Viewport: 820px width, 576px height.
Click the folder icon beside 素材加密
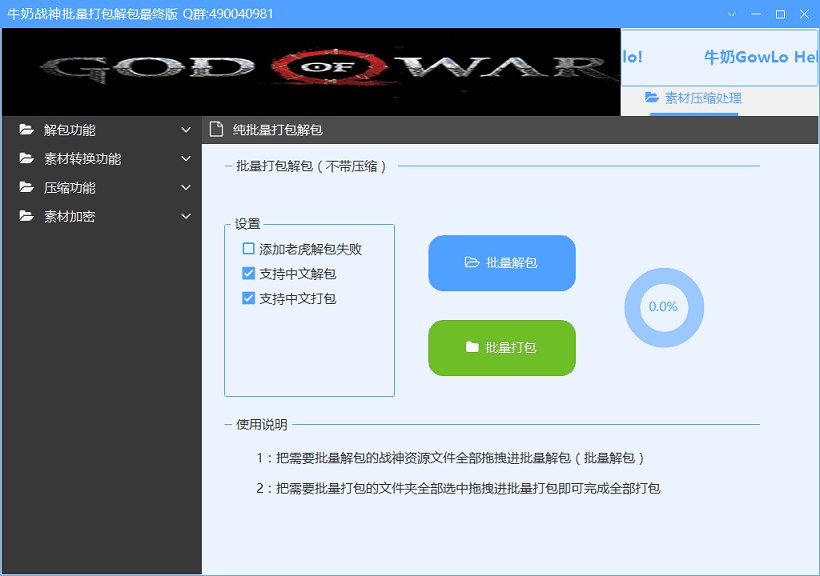pyautogui.click(x=26, y=216)
